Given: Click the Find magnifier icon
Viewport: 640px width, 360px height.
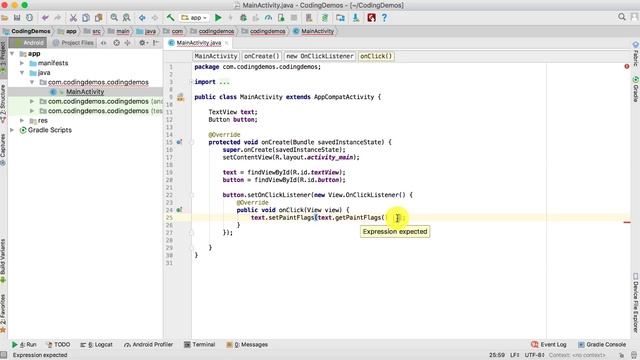Looking at the screenshot, I should 114,18.
